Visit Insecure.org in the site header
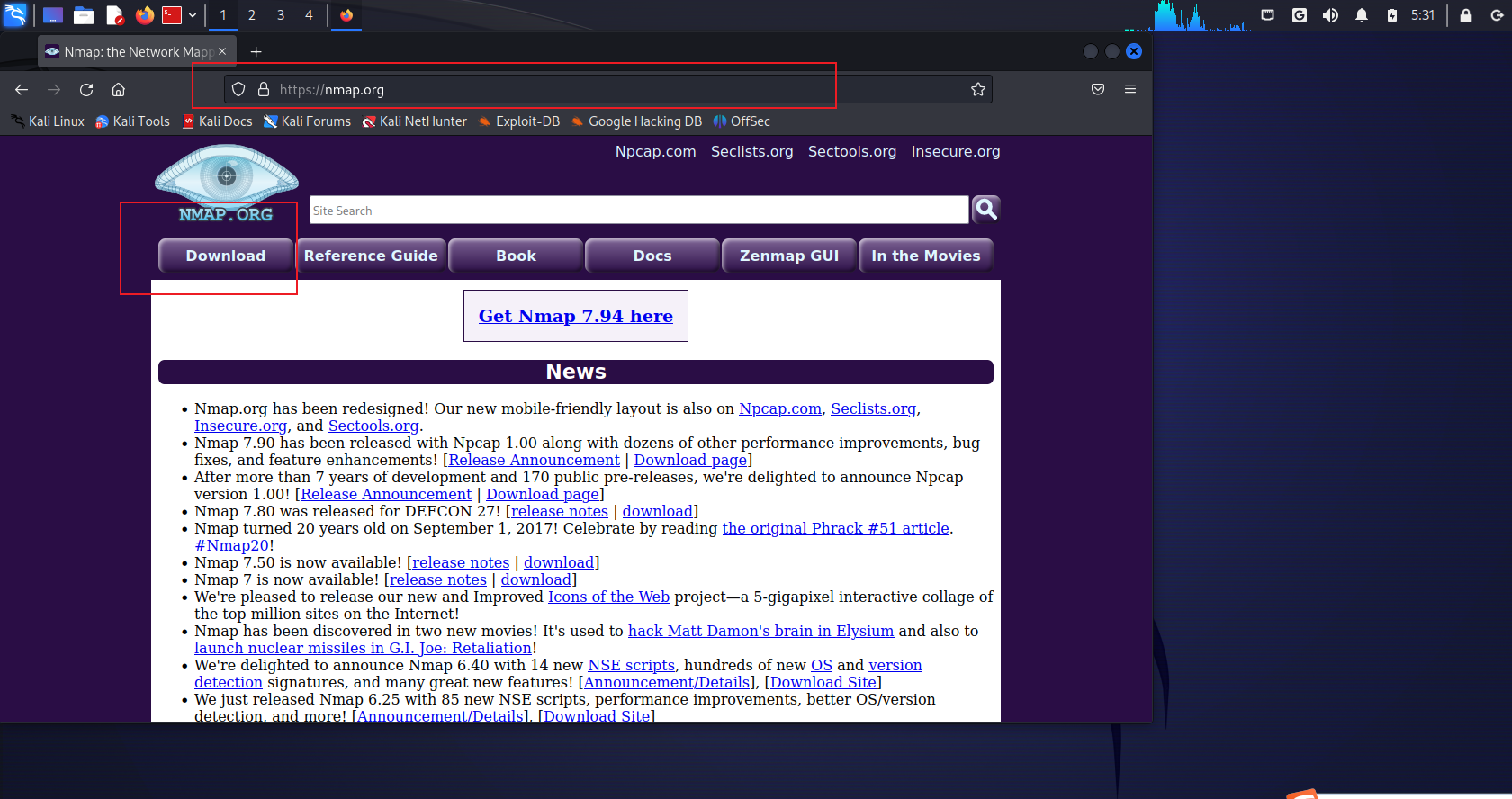This screenshot has width=1512, height=799. pos(956,151)
